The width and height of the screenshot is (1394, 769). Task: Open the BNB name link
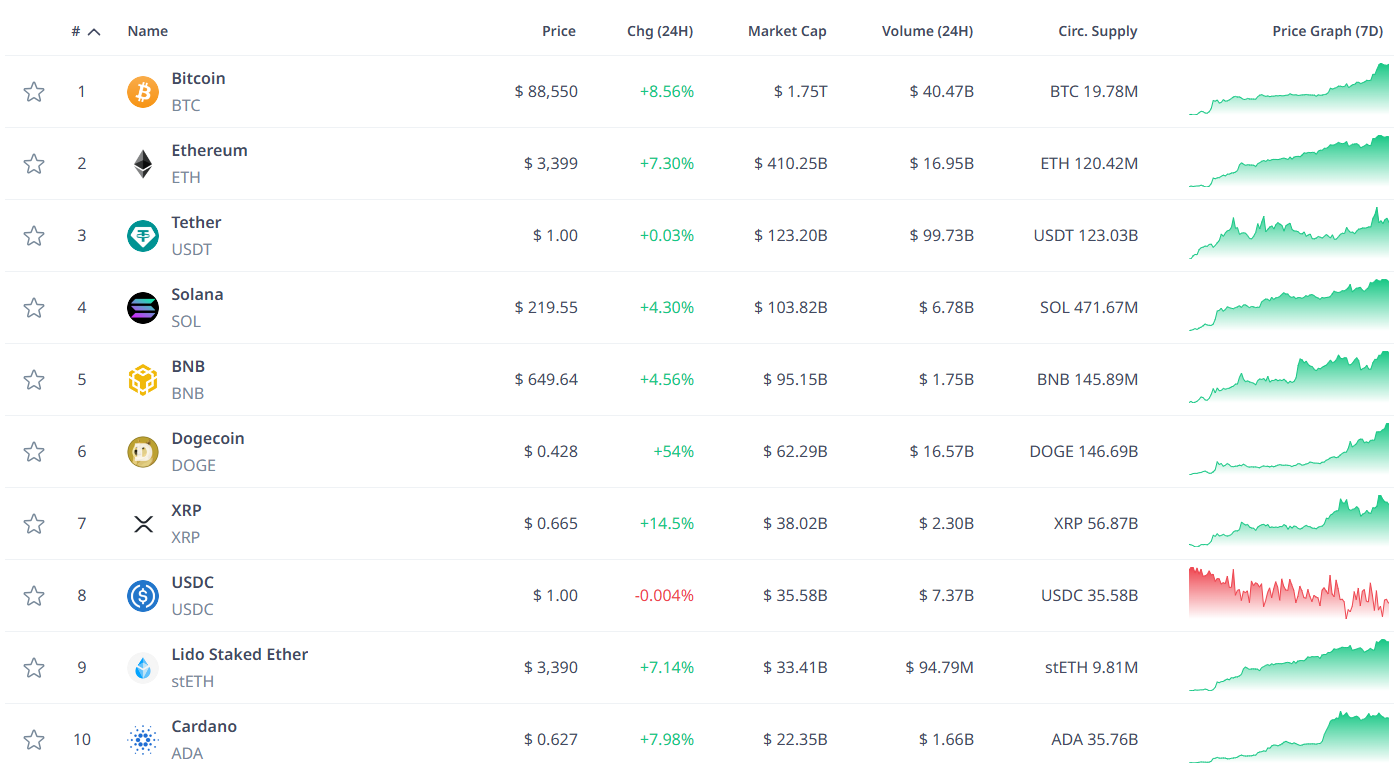188,367
